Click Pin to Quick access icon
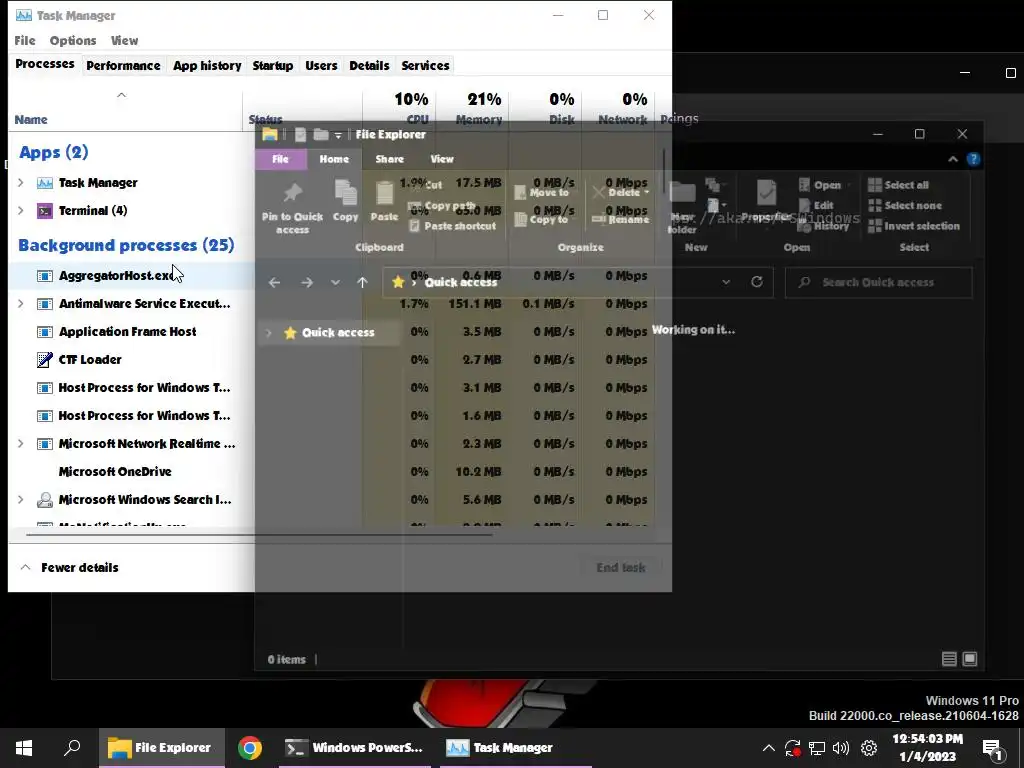This screenshot has width=1024, height=768. pyautogui.click(x=292, y=193)
